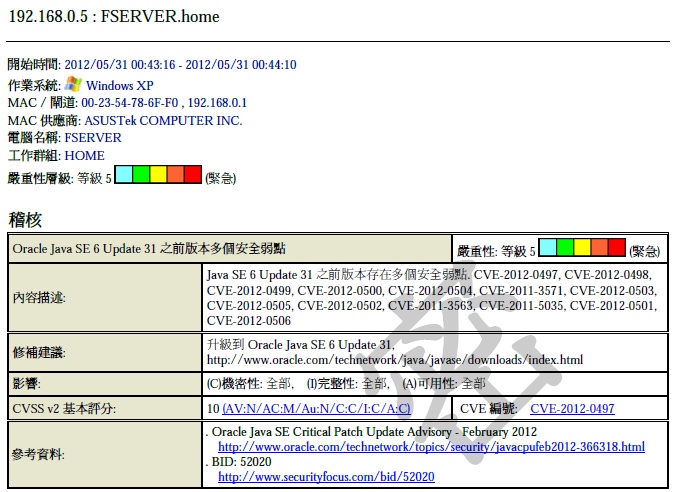Screen dimensions: 674x492
Task: Click the BID: 52020 reference text
Action: pyautogui.click(x=242, y=461)
